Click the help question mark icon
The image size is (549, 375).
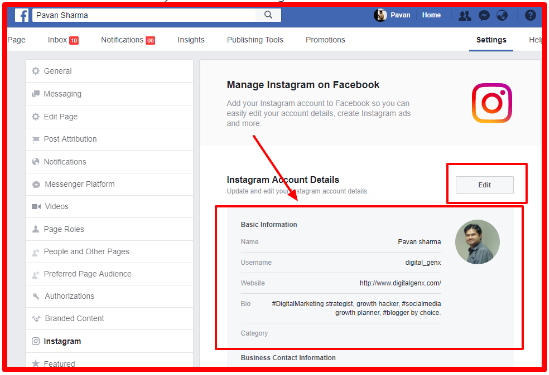coord(530,15)
